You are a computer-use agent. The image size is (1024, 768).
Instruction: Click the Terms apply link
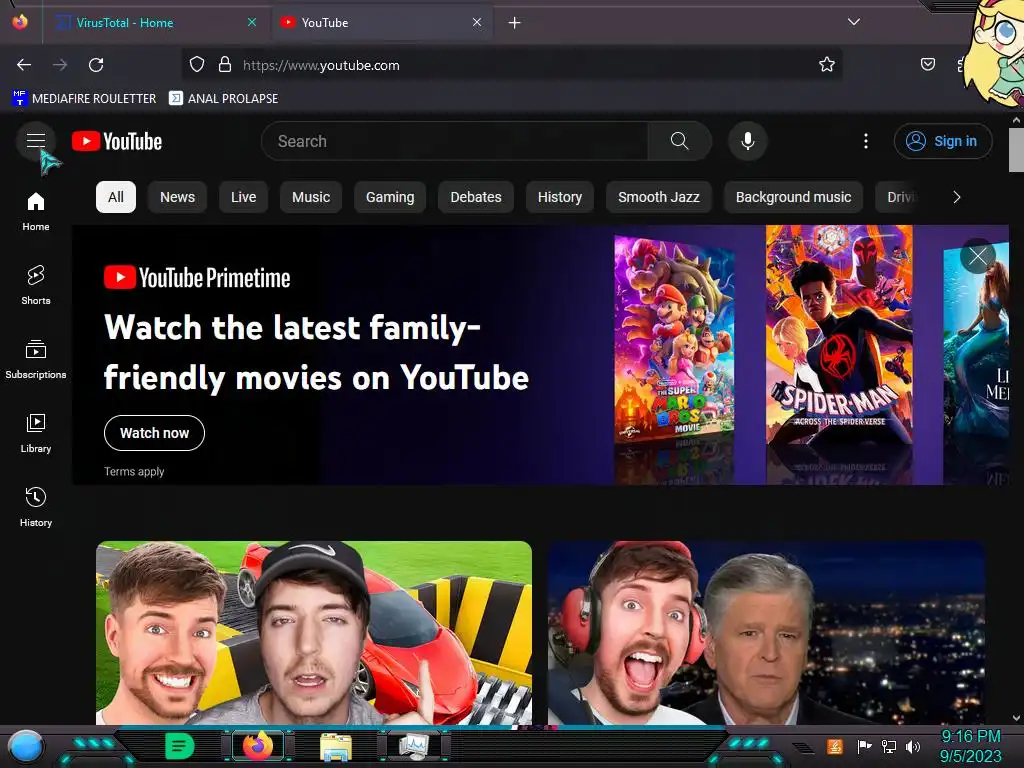(134, 472)
